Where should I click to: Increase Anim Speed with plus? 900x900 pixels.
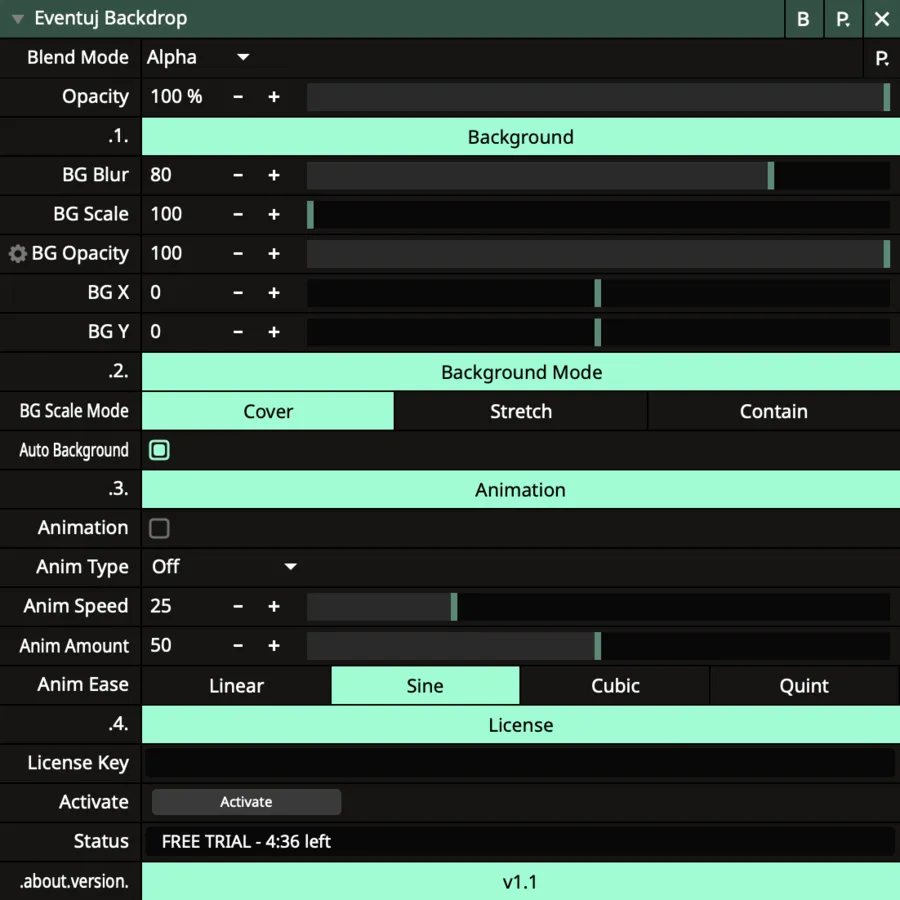point(274,606)
